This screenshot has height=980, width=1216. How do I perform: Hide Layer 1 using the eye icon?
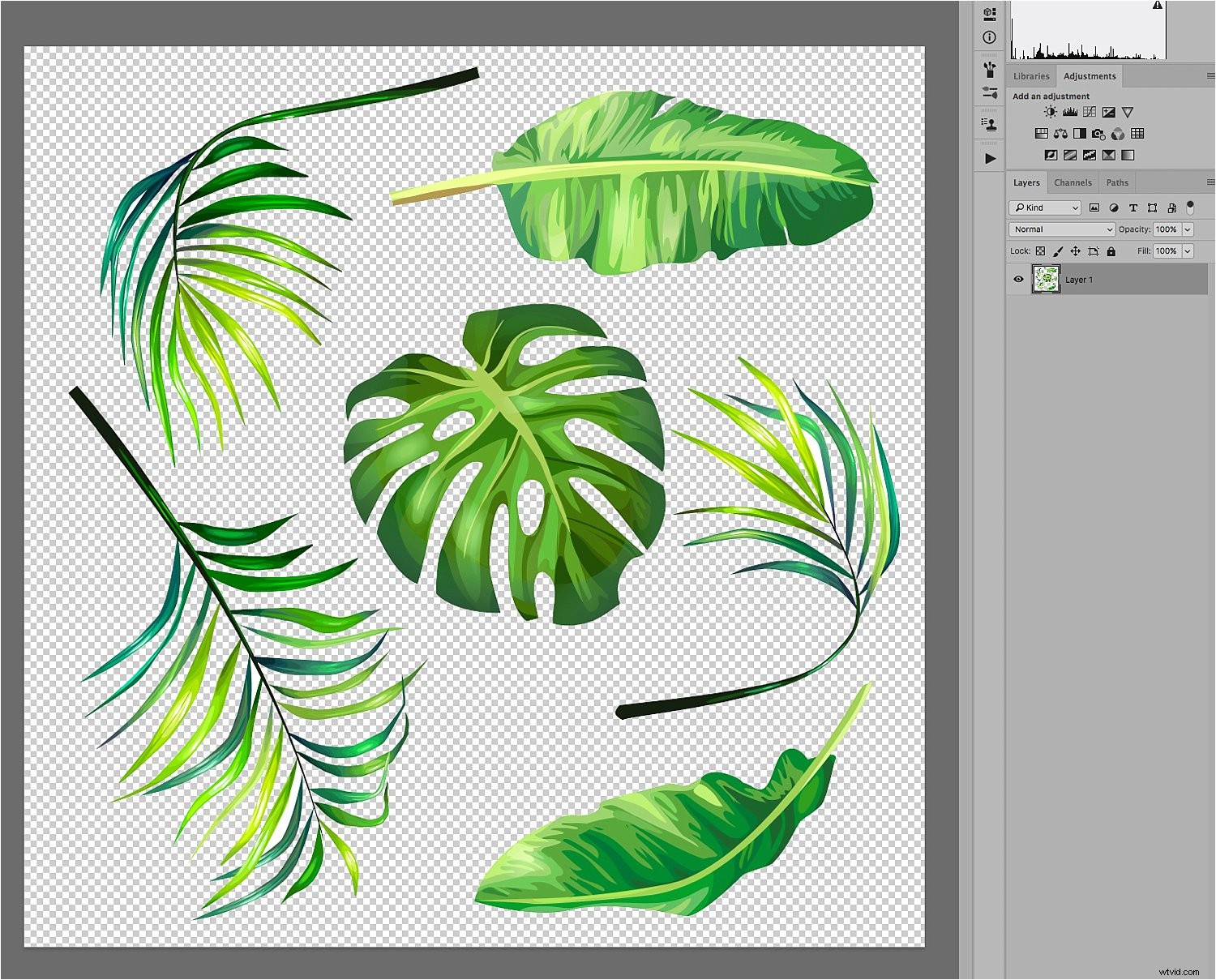pyautogui.click(x=1018, y=280)
